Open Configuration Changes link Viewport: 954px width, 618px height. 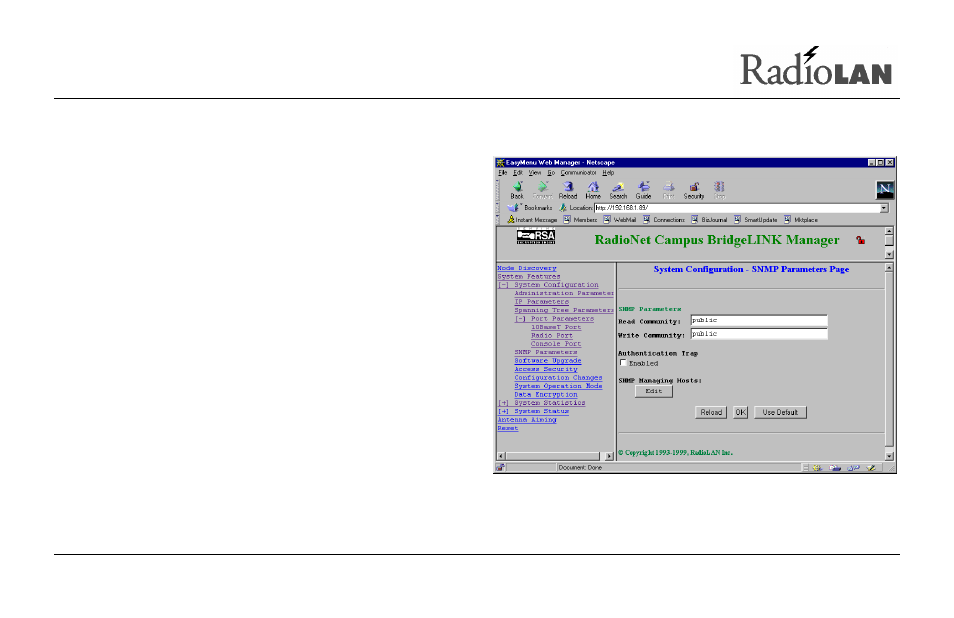coord(558,378)
